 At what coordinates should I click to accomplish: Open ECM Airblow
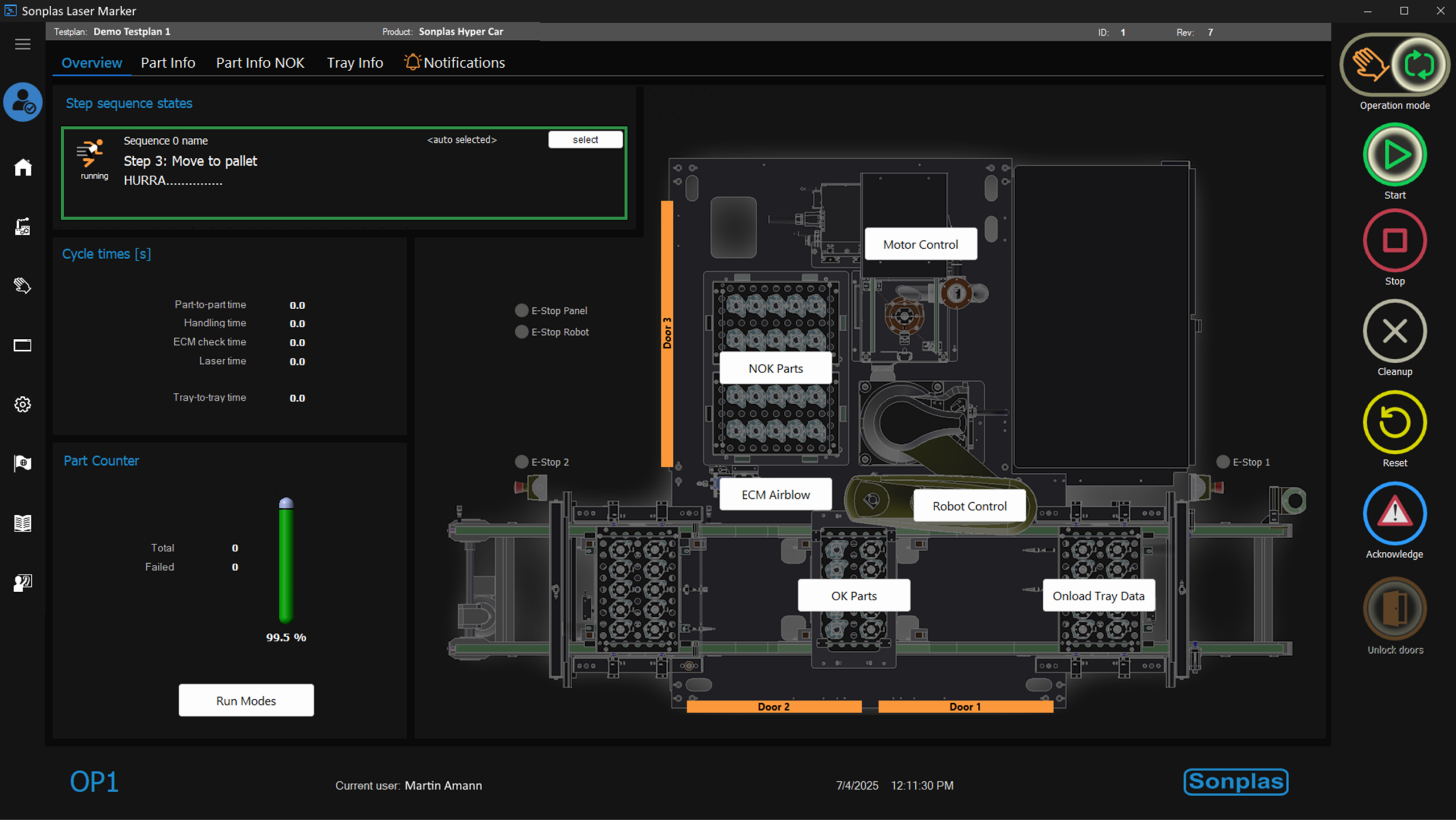(x=775, y=494)
